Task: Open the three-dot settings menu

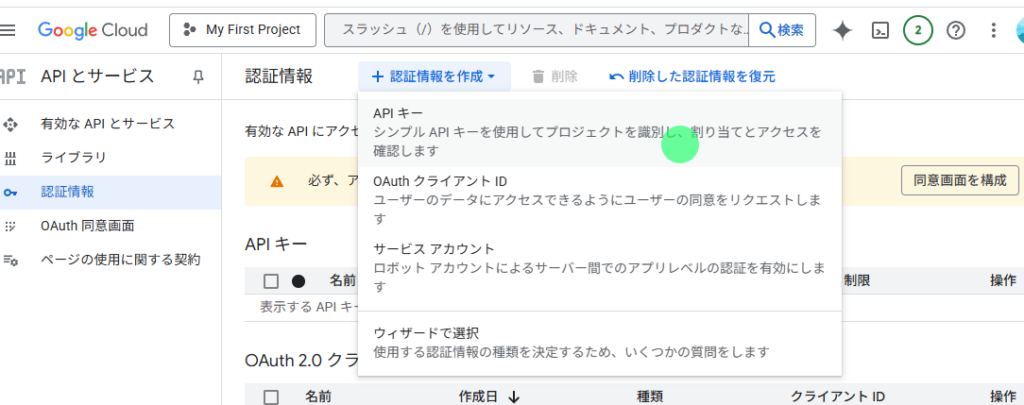Action: [x=992, y=30]
